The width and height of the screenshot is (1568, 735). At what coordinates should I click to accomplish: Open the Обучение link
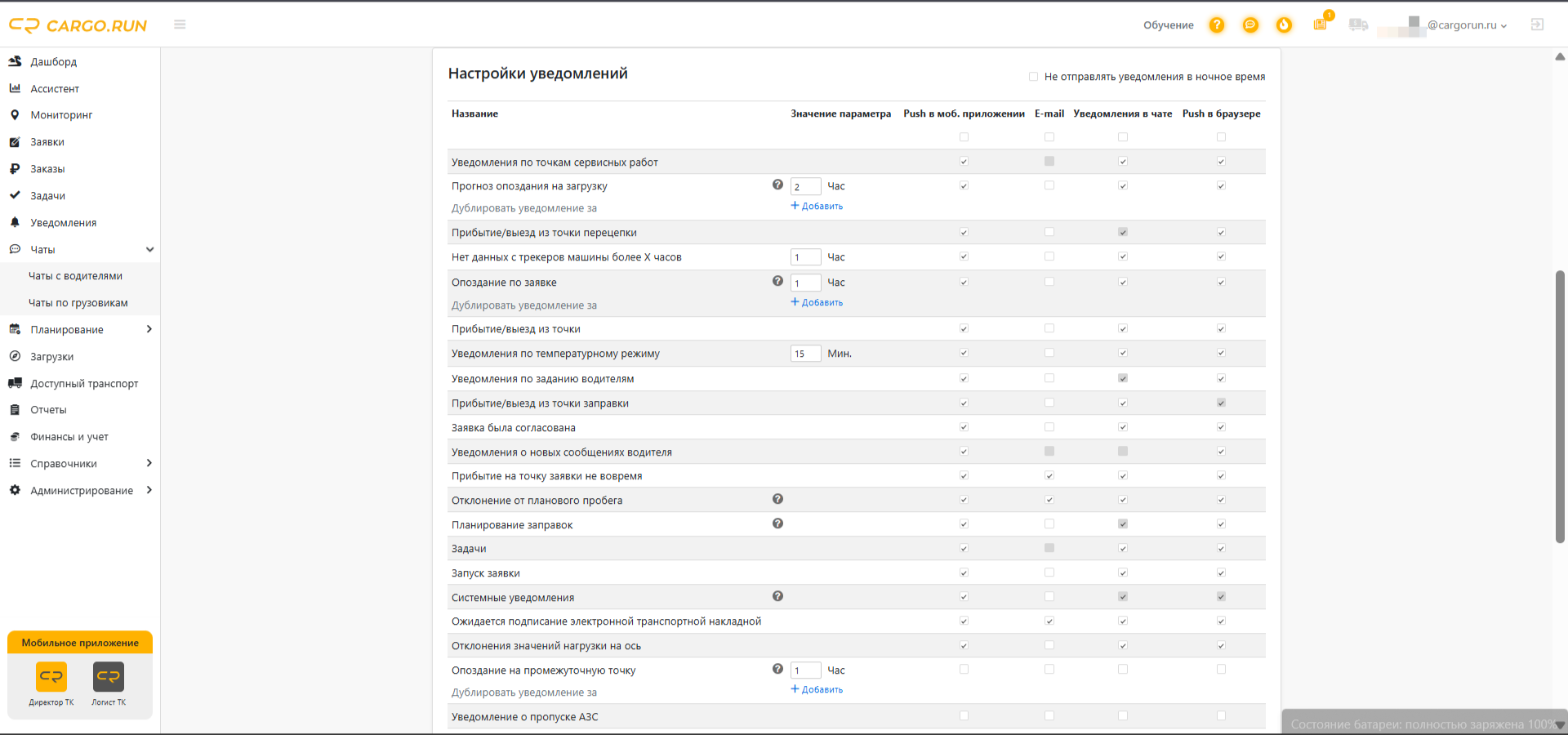[1168, 25]
